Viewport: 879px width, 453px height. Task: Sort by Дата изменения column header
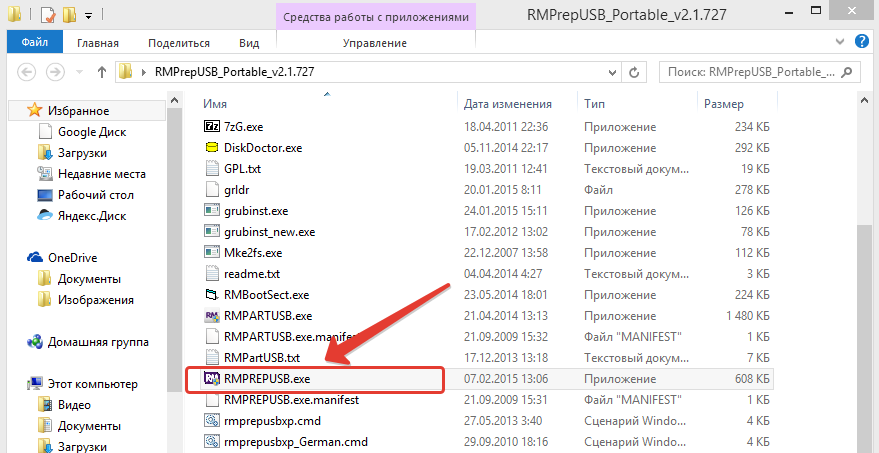(508, 104)
